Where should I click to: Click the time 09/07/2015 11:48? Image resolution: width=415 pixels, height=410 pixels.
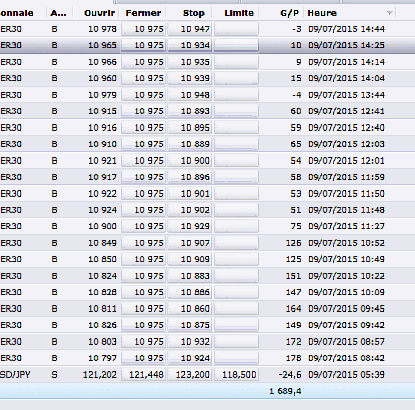point(346,210)
